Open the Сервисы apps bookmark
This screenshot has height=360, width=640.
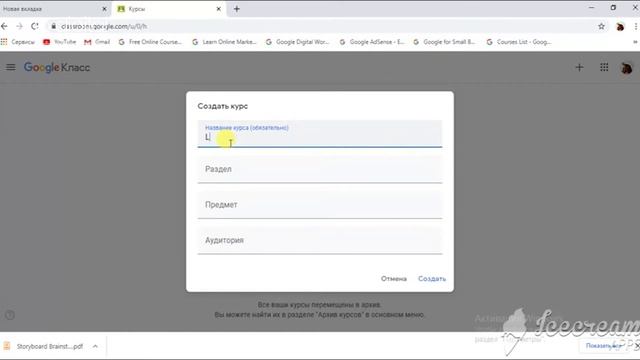(x=18, y=42)
